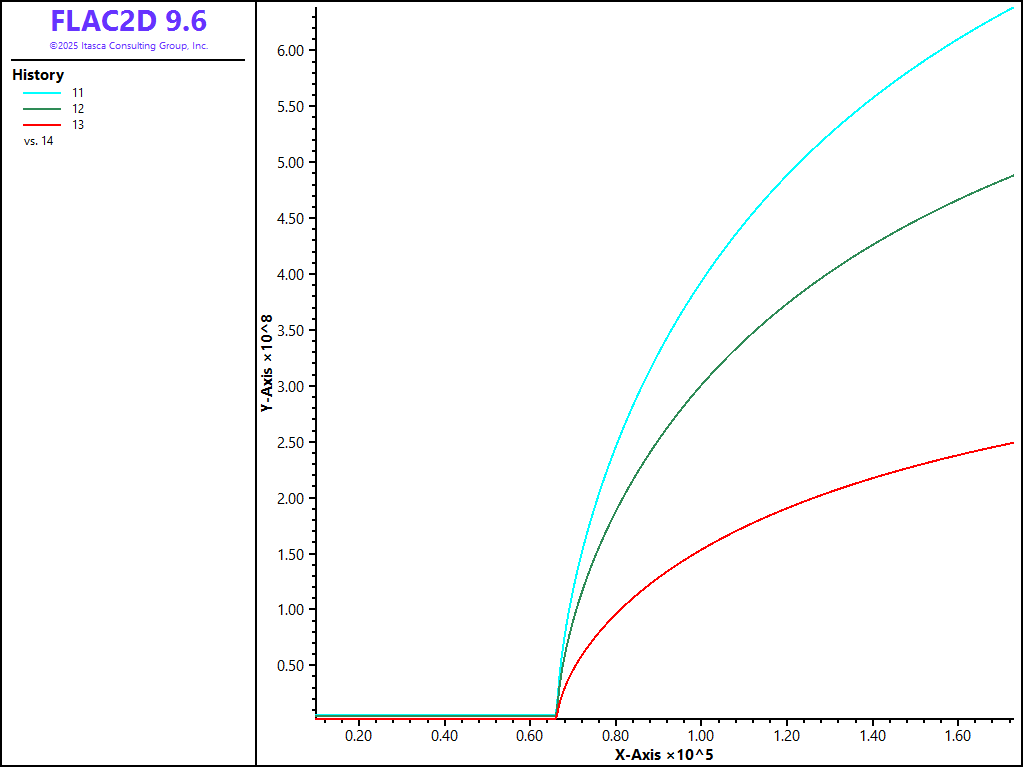
Task: Click the FLAC2D 9.6 title text
Action: click(x=128, y=21)
